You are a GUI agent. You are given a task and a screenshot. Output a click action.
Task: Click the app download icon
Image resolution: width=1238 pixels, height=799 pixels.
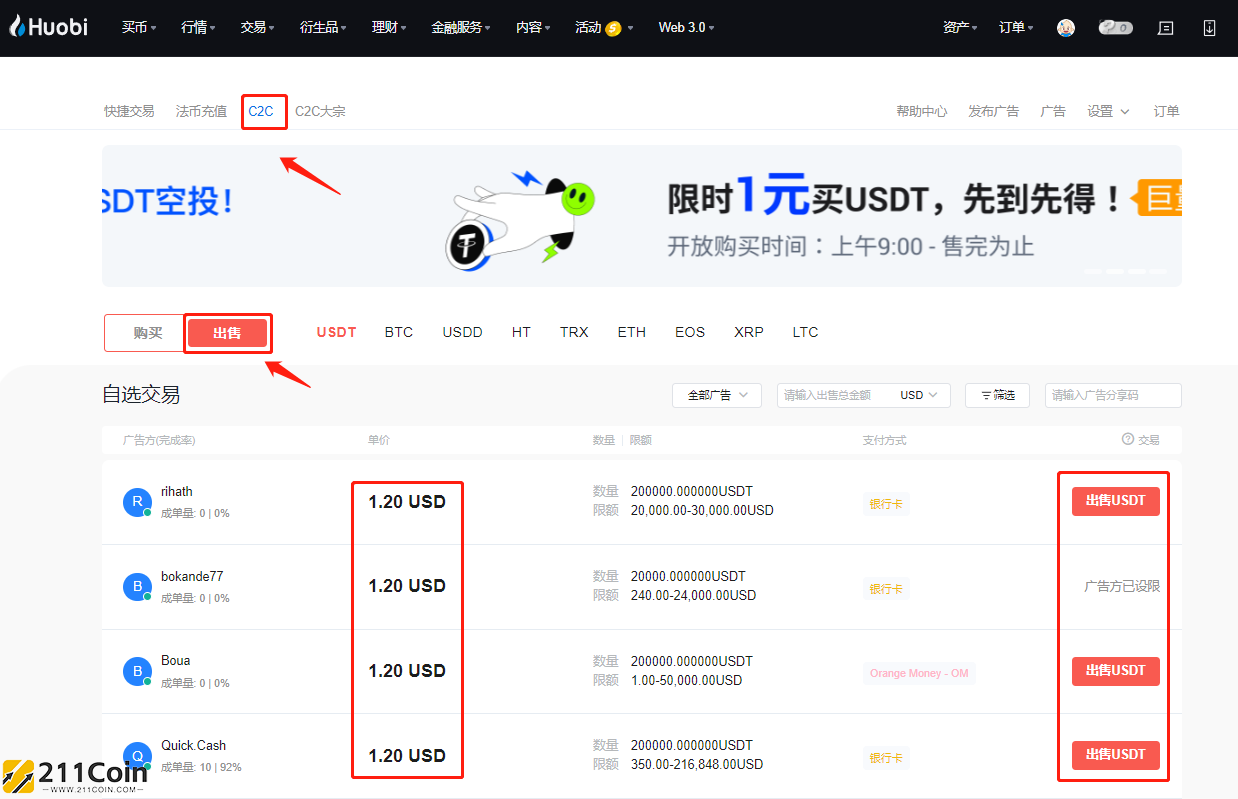click(x=1209, y=28)
